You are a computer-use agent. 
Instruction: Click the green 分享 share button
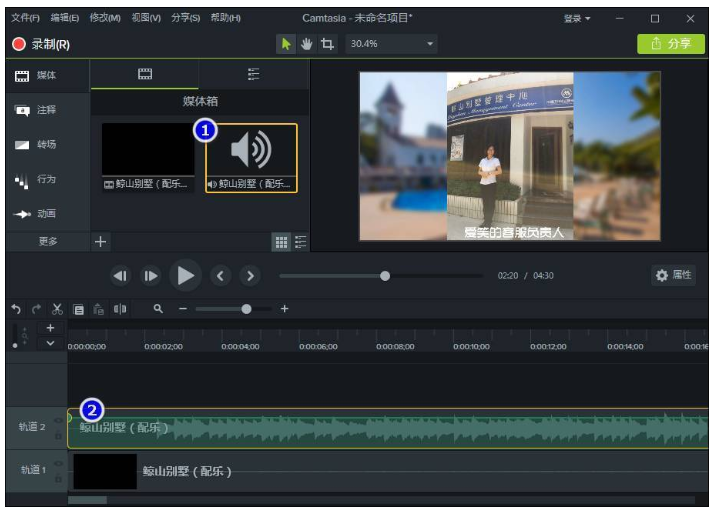click(671, 44)
